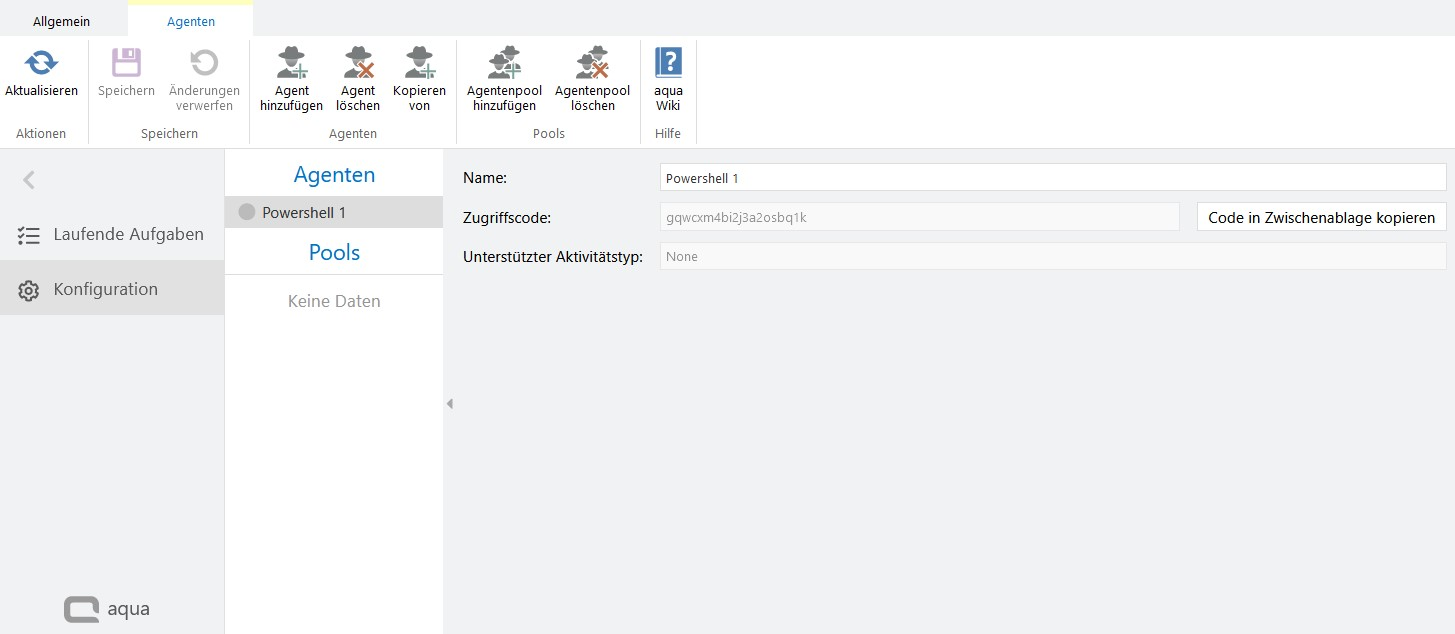Collapse sidebar with the back chevron
The image size is (1455, 634).
click(29, 180)
